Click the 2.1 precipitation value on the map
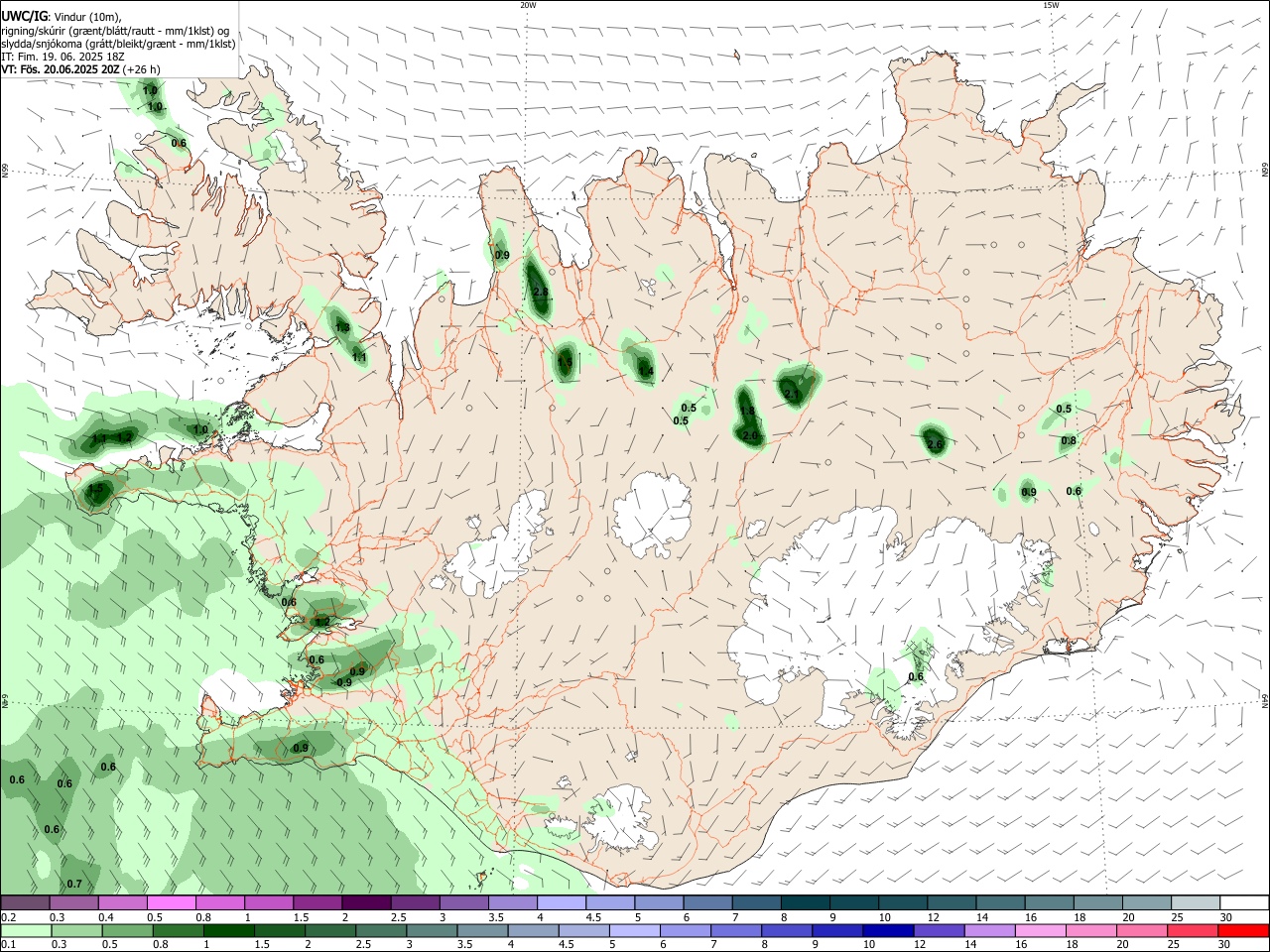Viewport: 1270px width, 952px height. (792, 394)
